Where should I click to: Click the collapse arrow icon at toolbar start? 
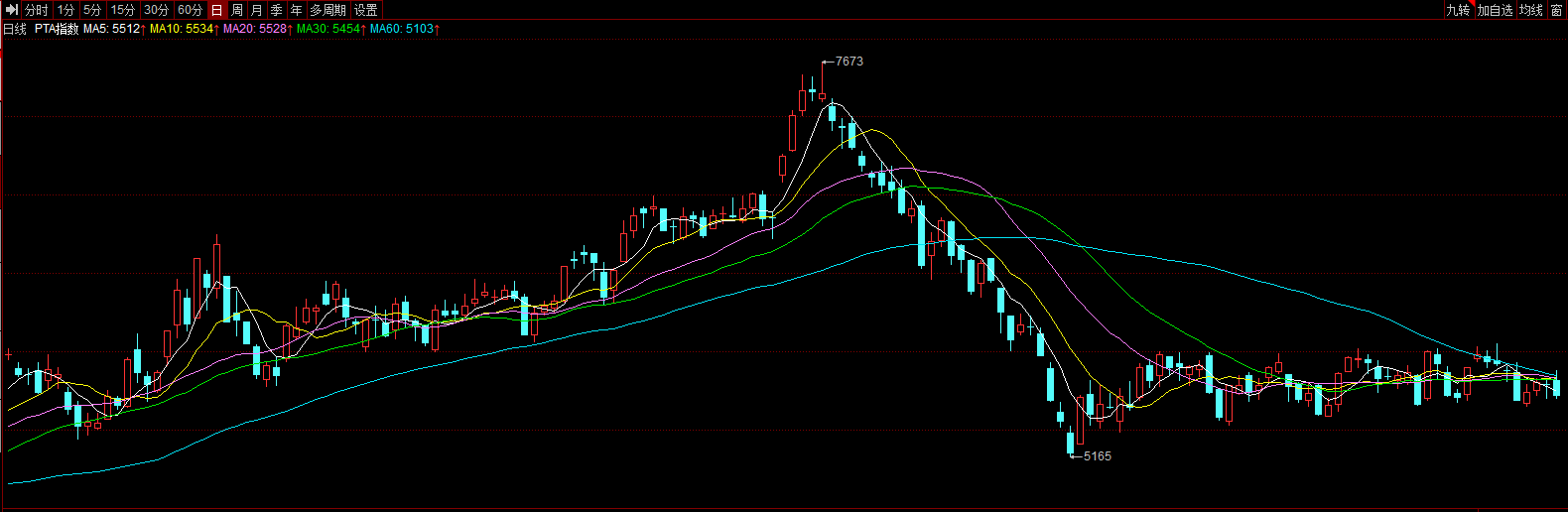(11, 10)
